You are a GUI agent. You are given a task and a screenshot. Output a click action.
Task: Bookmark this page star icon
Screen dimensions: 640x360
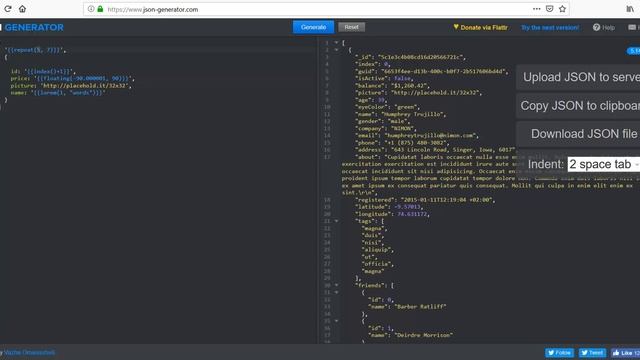(562, 9)
